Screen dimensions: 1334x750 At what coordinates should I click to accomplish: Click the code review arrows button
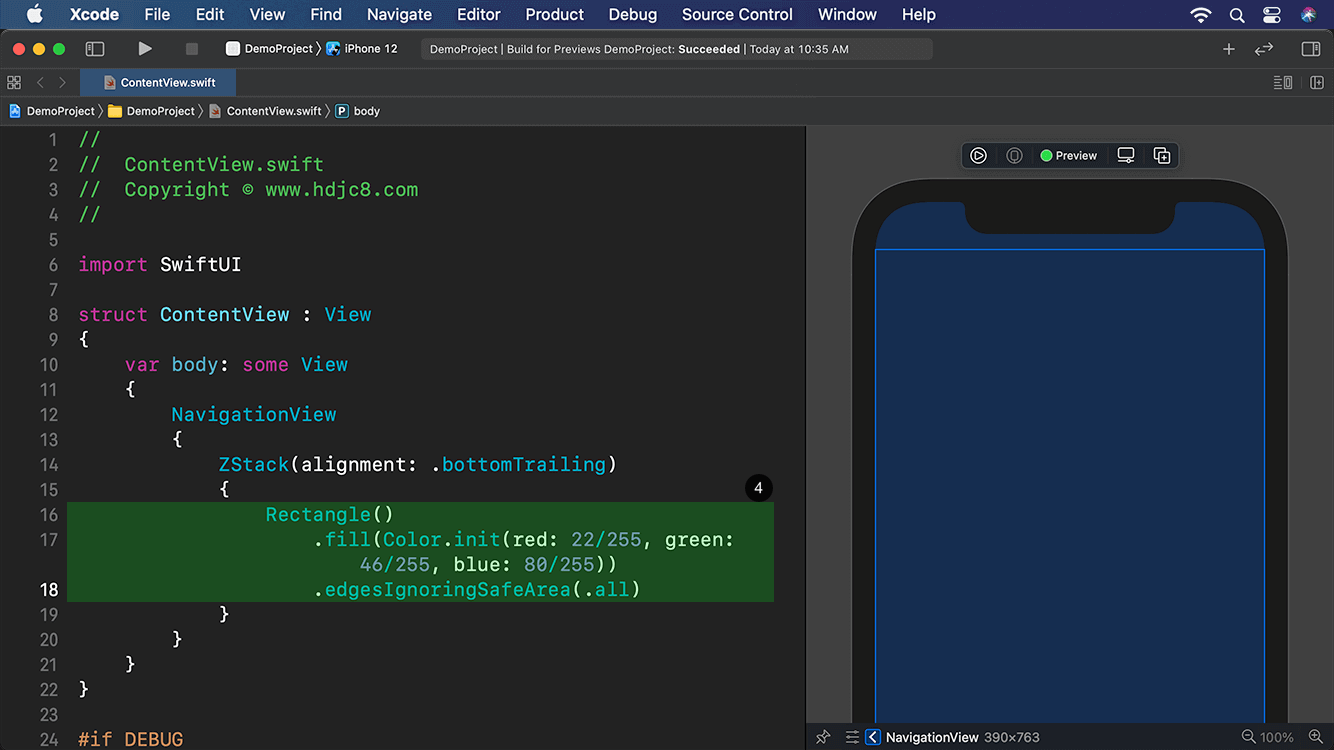tap(1264, 48)
